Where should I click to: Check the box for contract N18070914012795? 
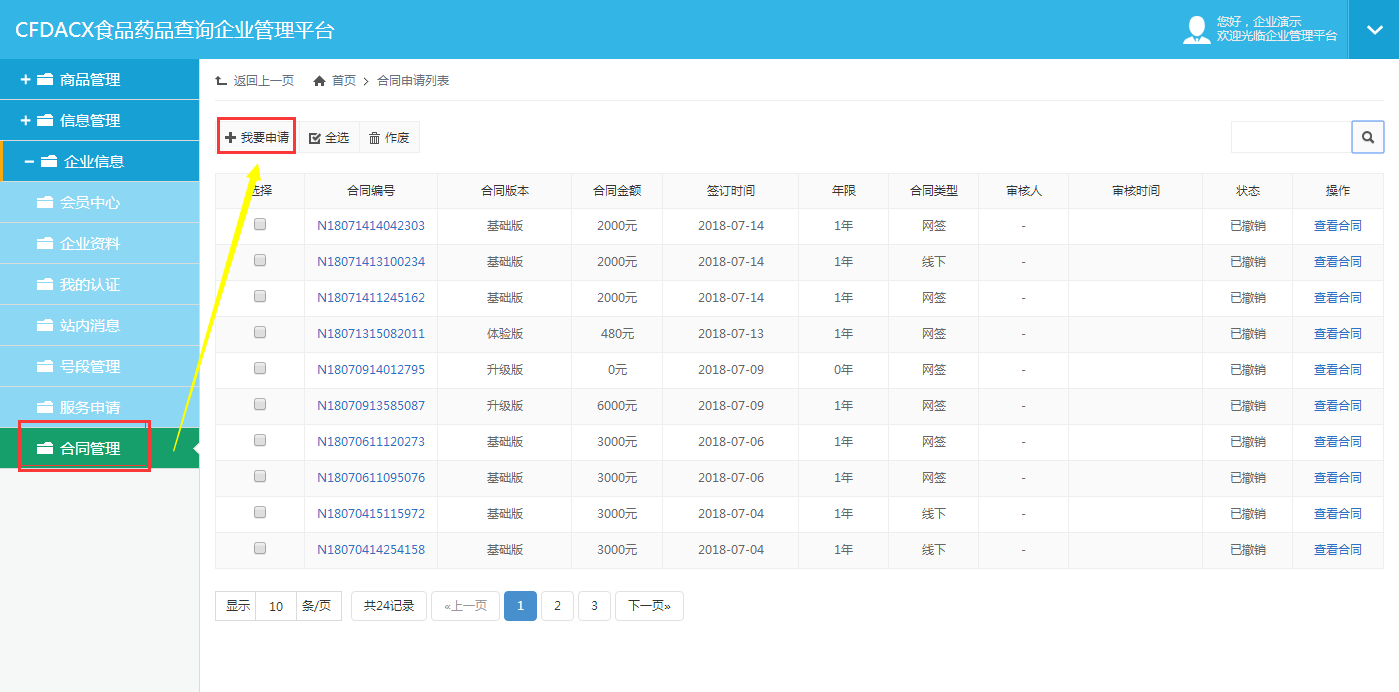pos(260,368)
